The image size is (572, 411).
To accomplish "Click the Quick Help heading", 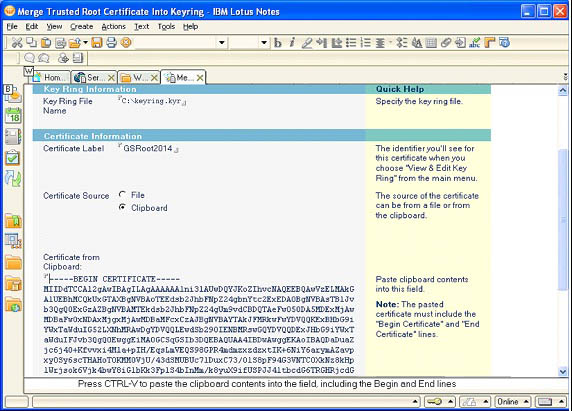I will click(400, 89).
